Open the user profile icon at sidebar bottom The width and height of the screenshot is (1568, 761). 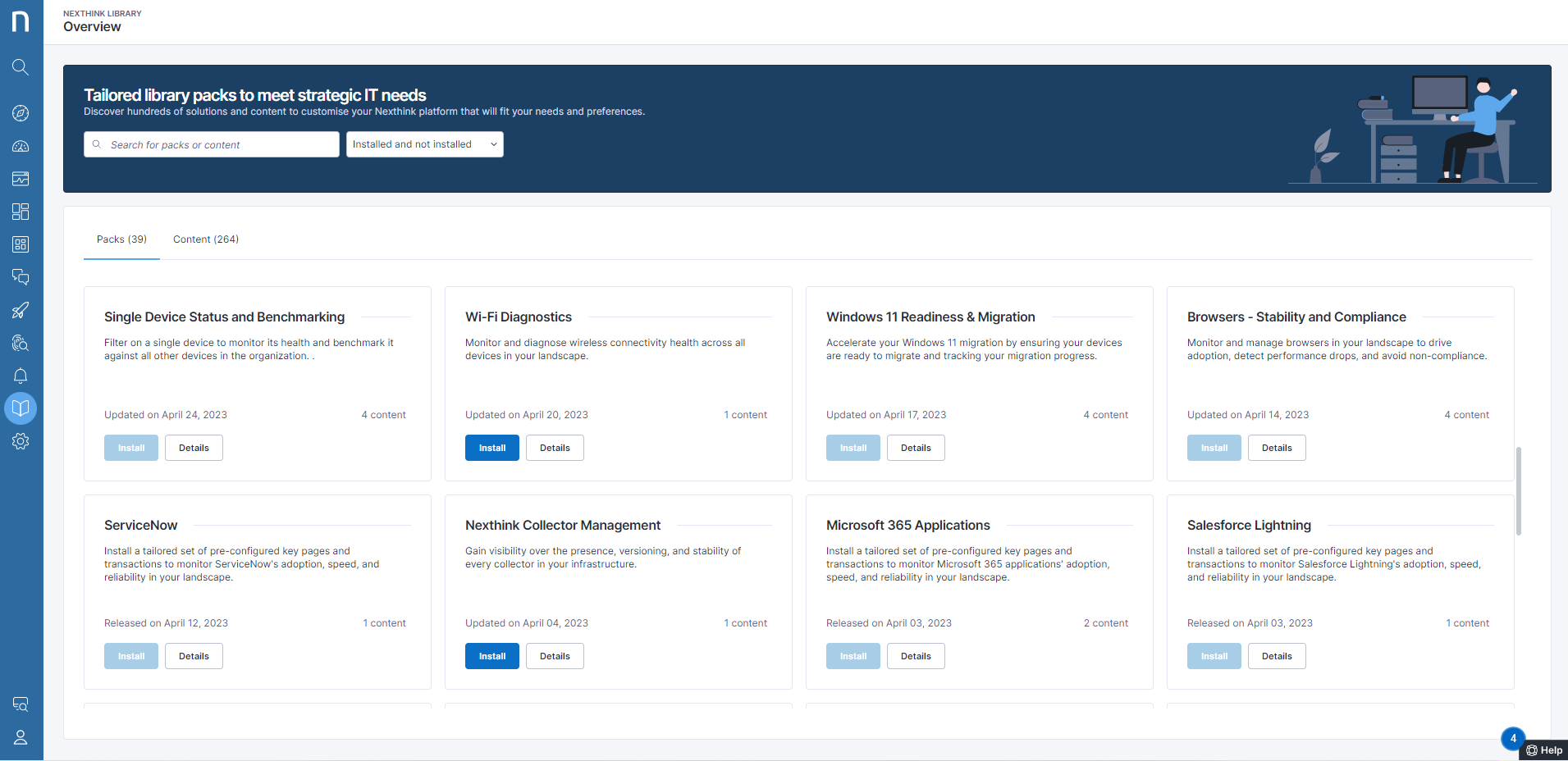point(21,737)
